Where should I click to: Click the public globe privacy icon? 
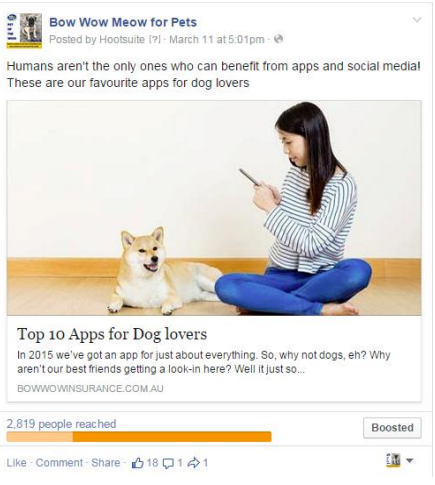coord(278,39)
